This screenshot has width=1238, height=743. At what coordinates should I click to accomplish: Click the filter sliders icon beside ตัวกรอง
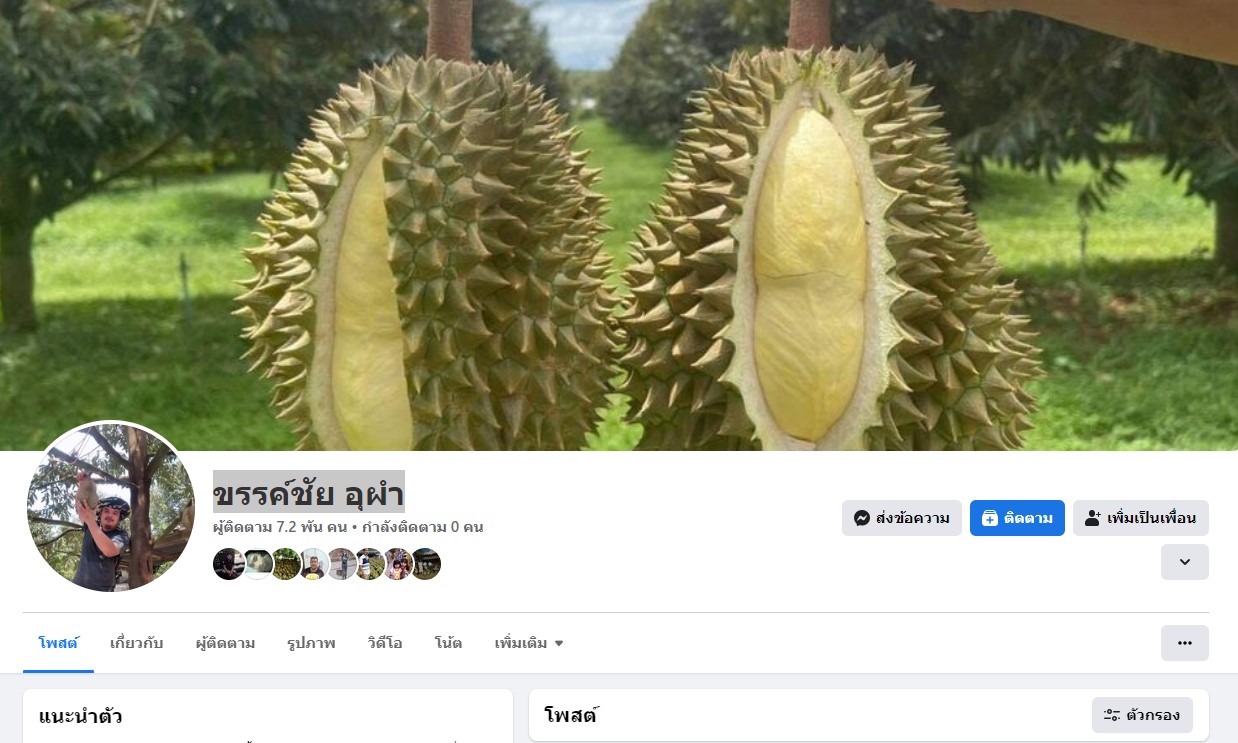click(1112, 715)
